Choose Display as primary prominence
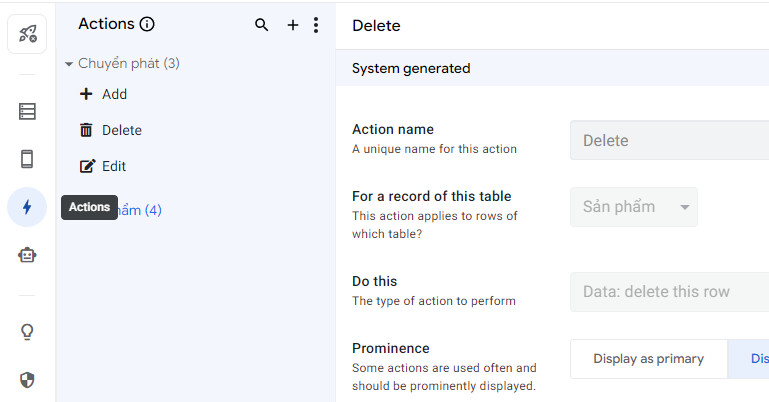The image size is (769, 402). point(648,359)
